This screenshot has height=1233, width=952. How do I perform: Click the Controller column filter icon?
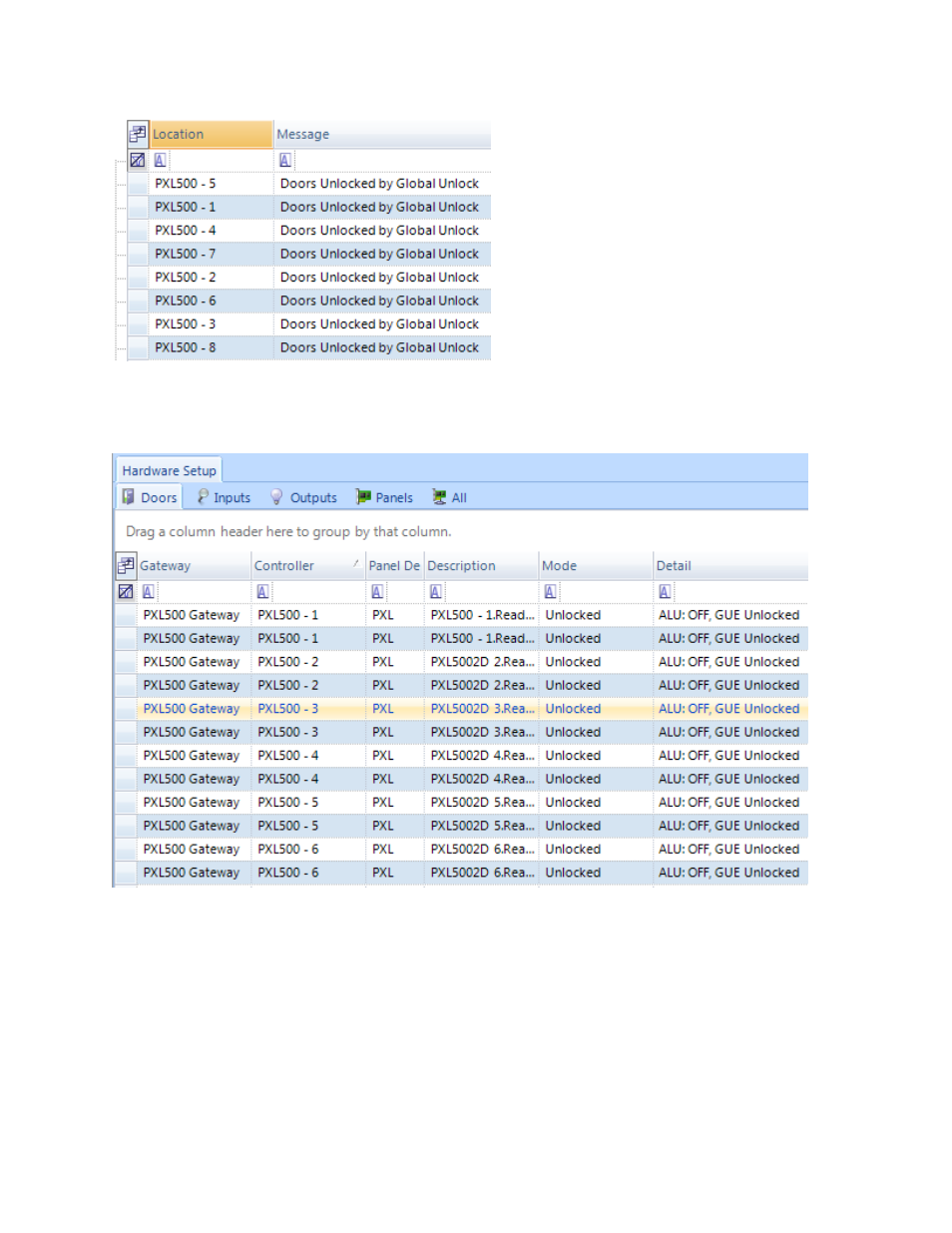click(x=262, y=591)
